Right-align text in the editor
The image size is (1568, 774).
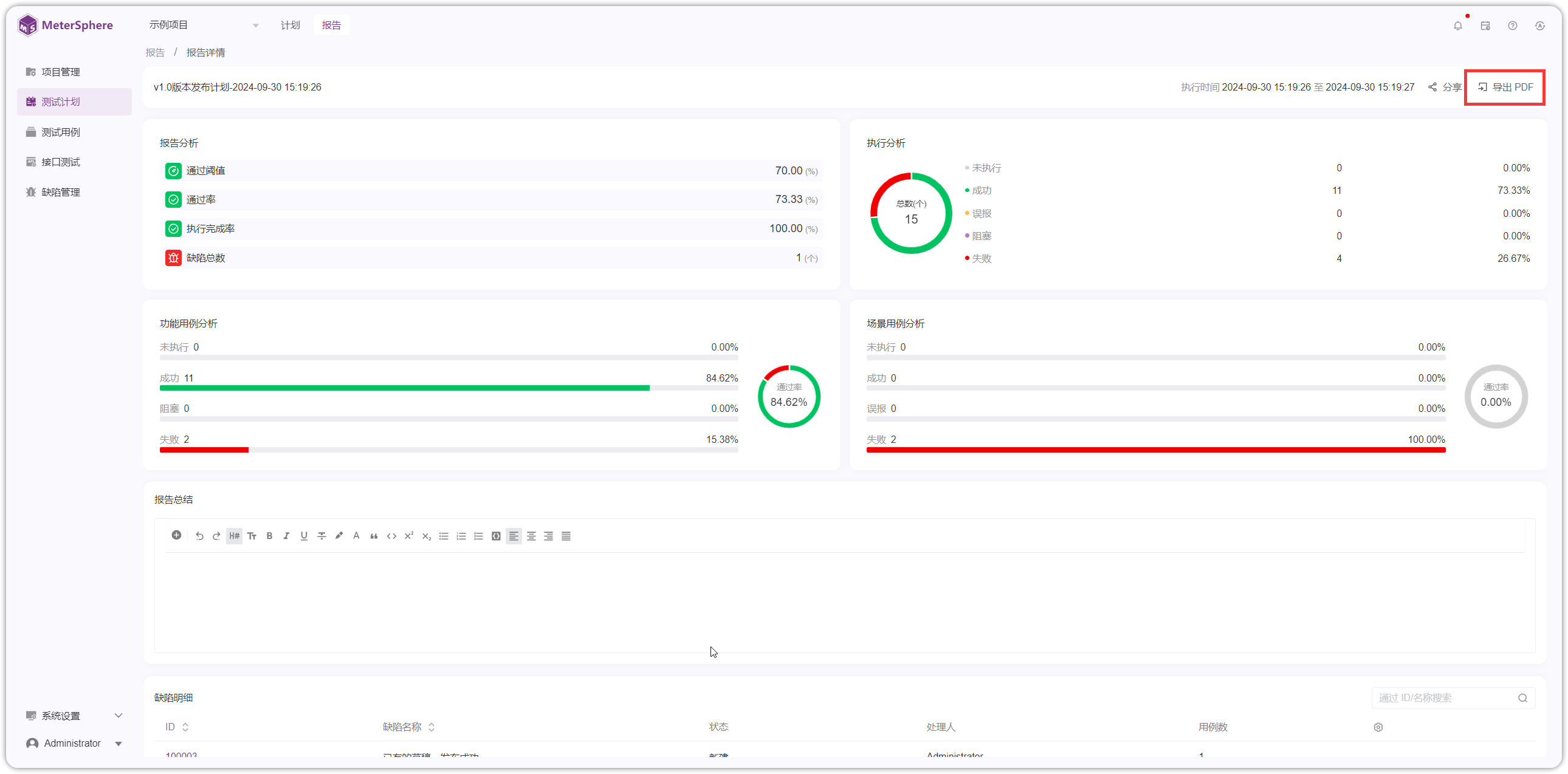pos(548,536)
